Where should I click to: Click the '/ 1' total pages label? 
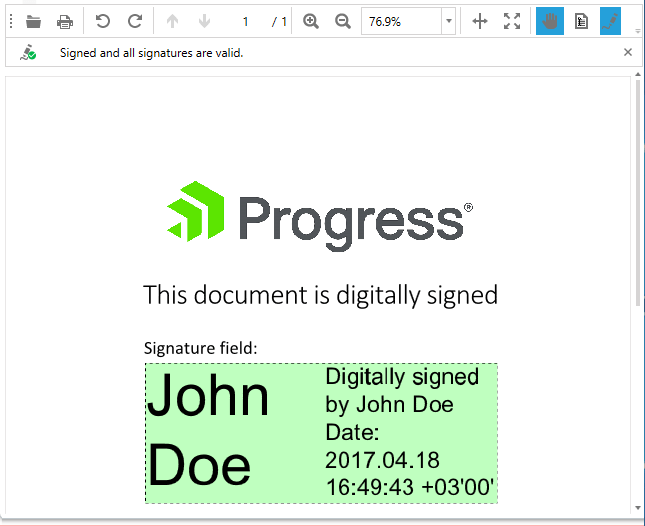pyautogui.click(x=279, y=21)
